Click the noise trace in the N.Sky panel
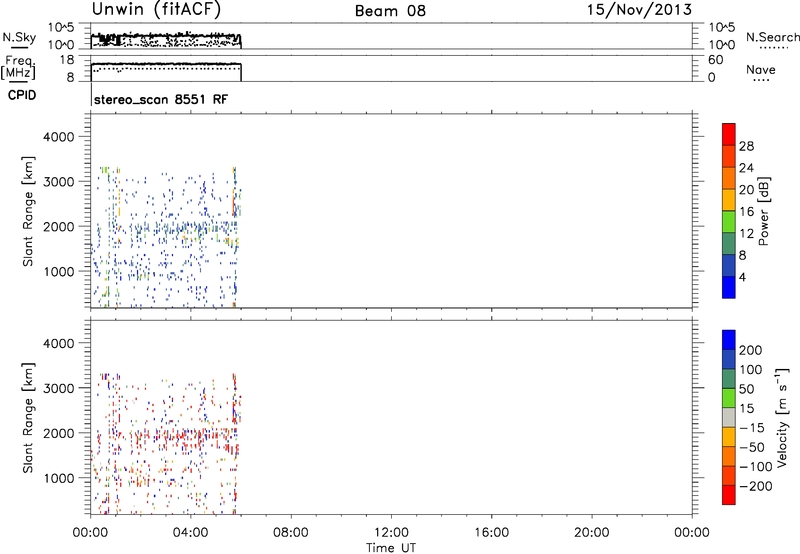Image resolution: width=800 pixels, height=554 pixels. (166, 38)
